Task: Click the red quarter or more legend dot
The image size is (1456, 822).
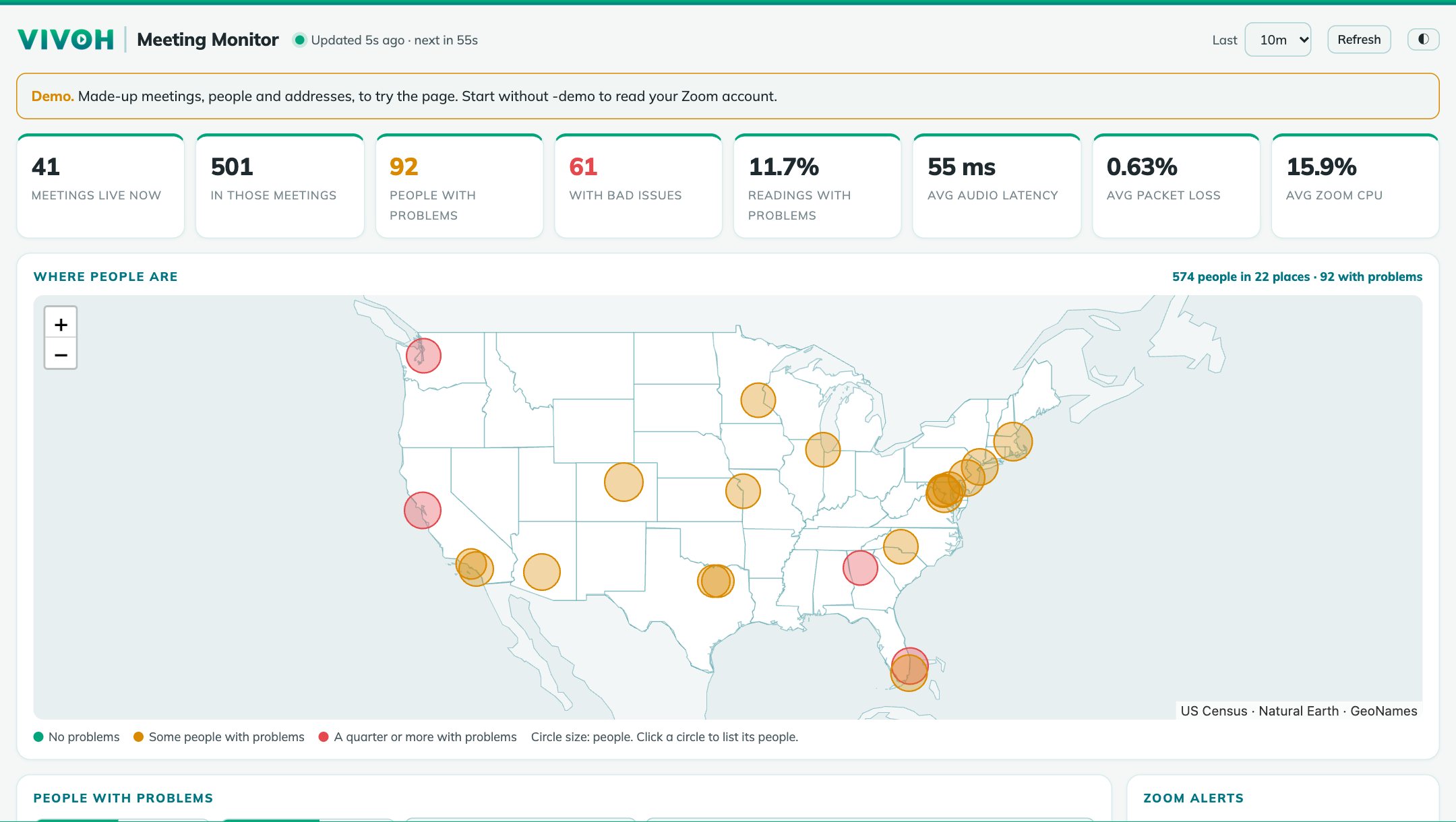Action: coord(324,736)
